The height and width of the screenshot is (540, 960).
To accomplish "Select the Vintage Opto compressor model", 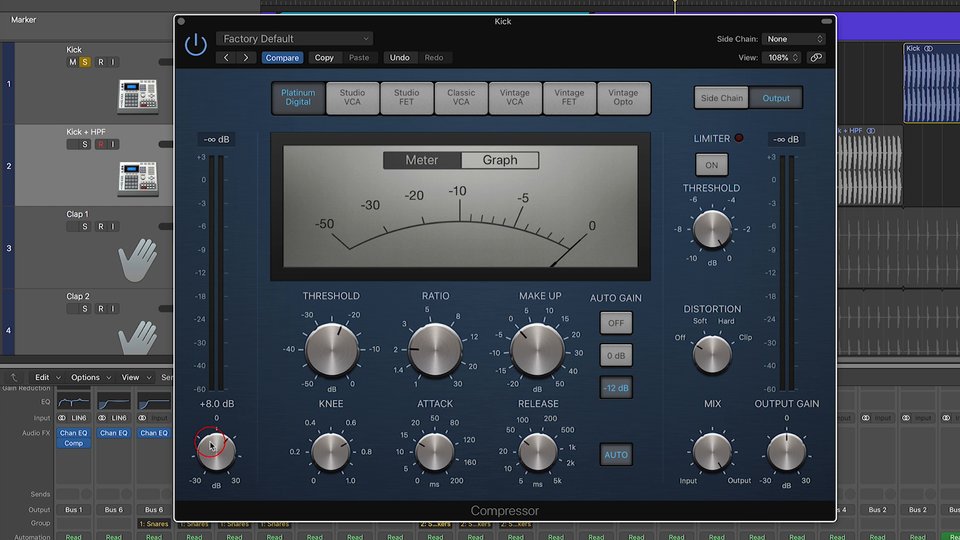I will pyautogui.click(x=623, y=98).
